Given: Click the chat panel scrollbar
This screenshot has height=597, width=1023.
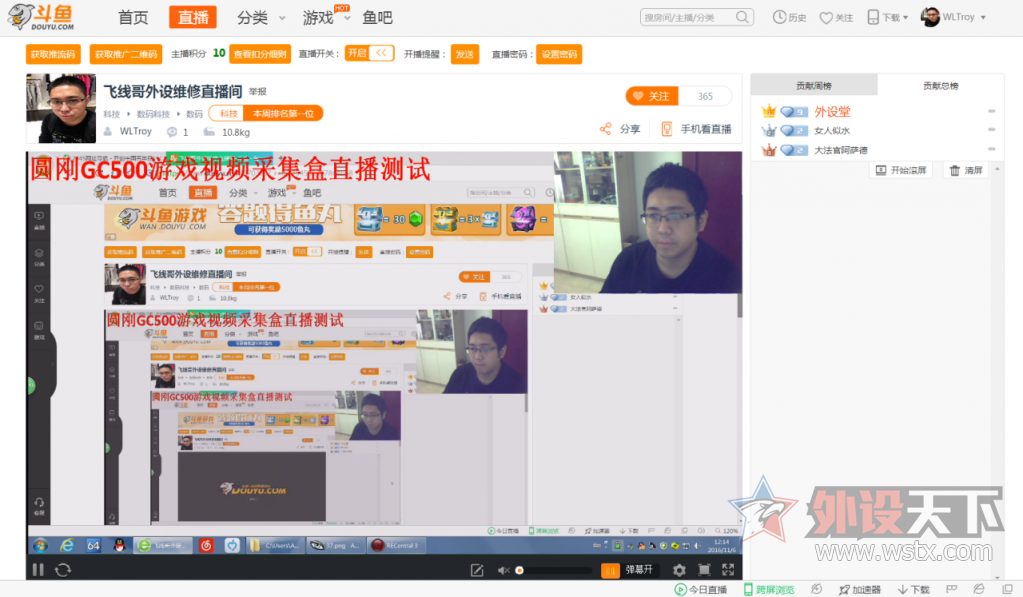Looking at the screenshot, I should [998, 372].
